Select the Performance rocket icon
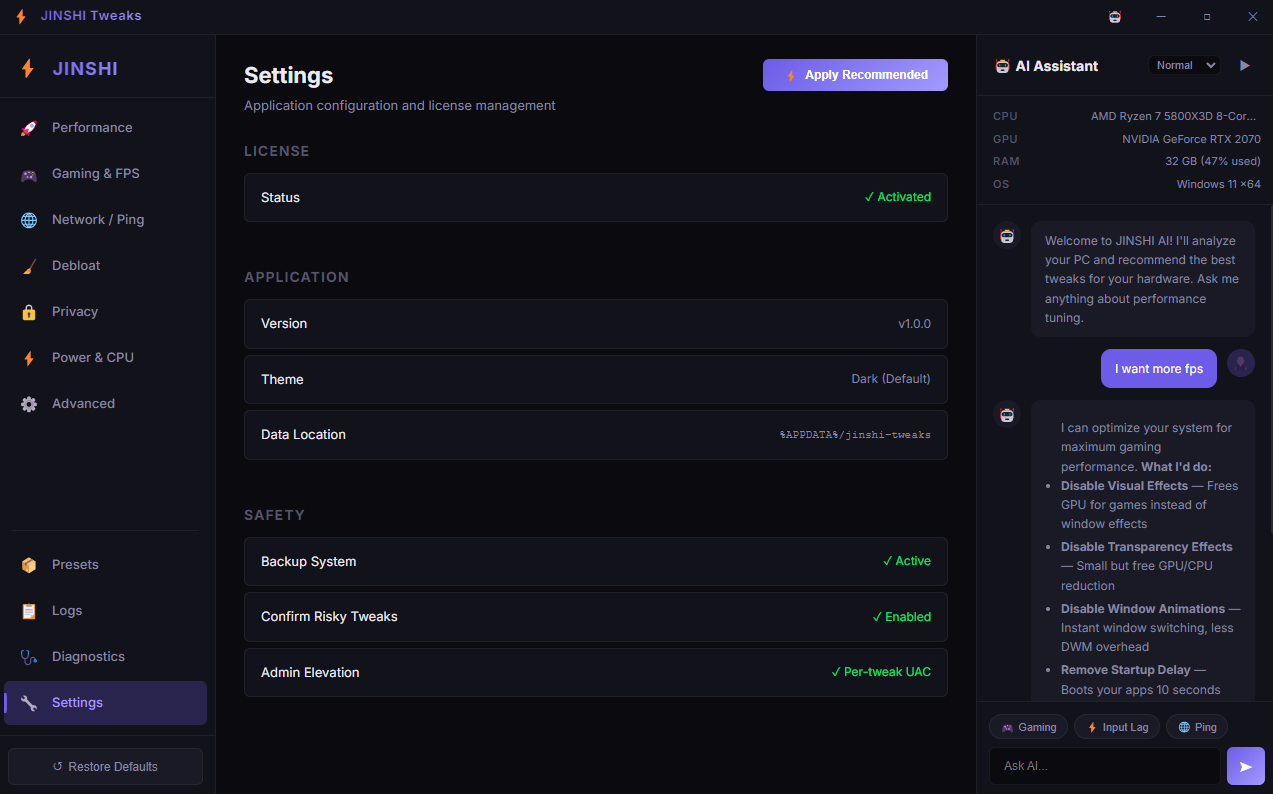The height and width of the screenshot is (794, 1273). 28,127
